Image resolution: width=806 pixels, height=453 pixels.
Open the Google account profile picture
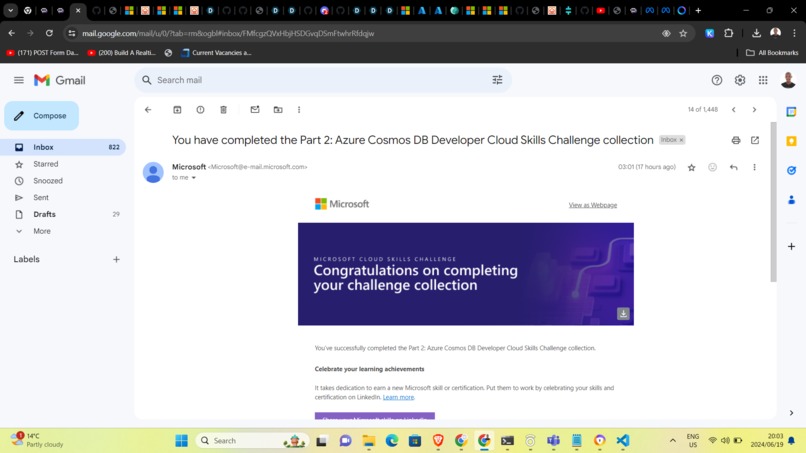coord(788,80)
